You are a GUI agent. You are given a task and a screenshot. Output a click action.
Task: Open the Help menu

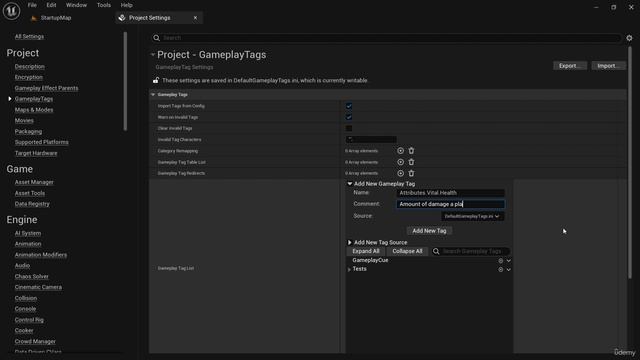click(x=127, y=5)
